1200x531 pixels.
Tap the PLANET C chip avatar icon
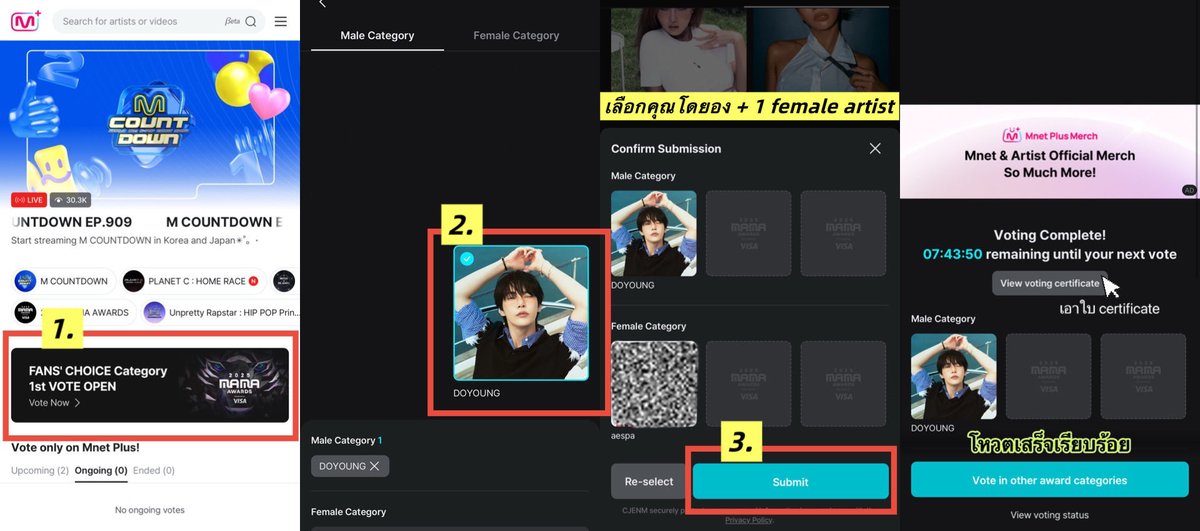pos(134,281)
